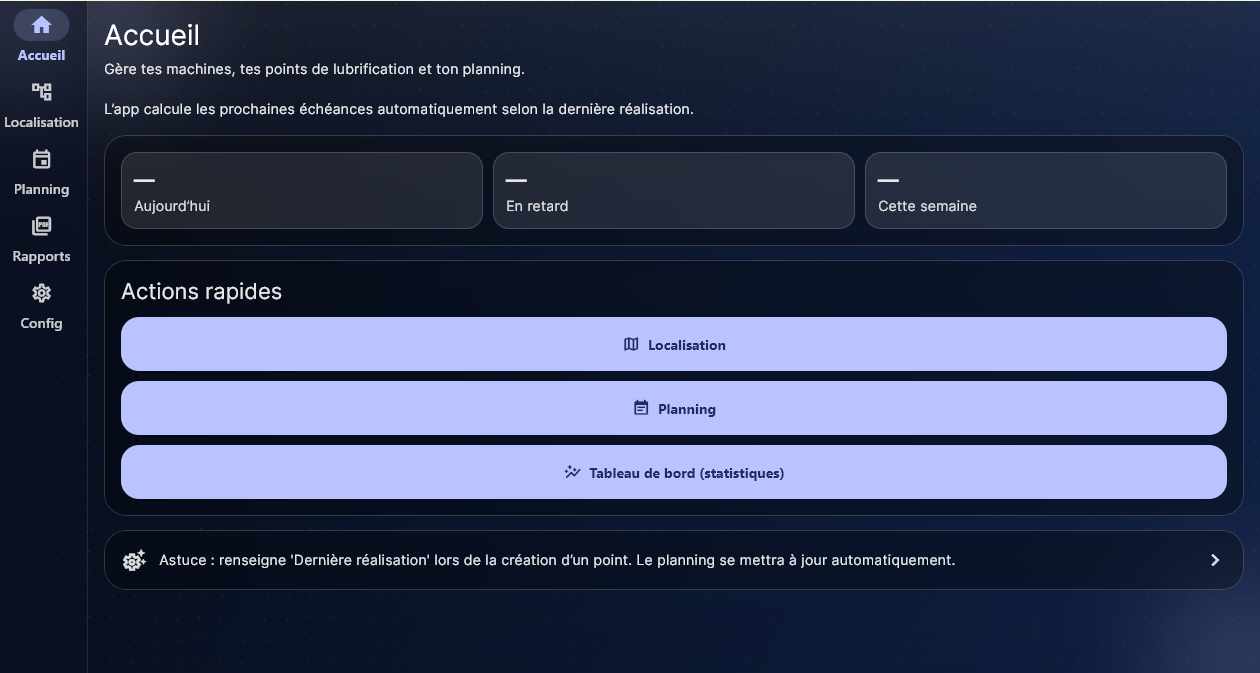Select the sparkle icon on Tableau de bord

coord(572,472)
